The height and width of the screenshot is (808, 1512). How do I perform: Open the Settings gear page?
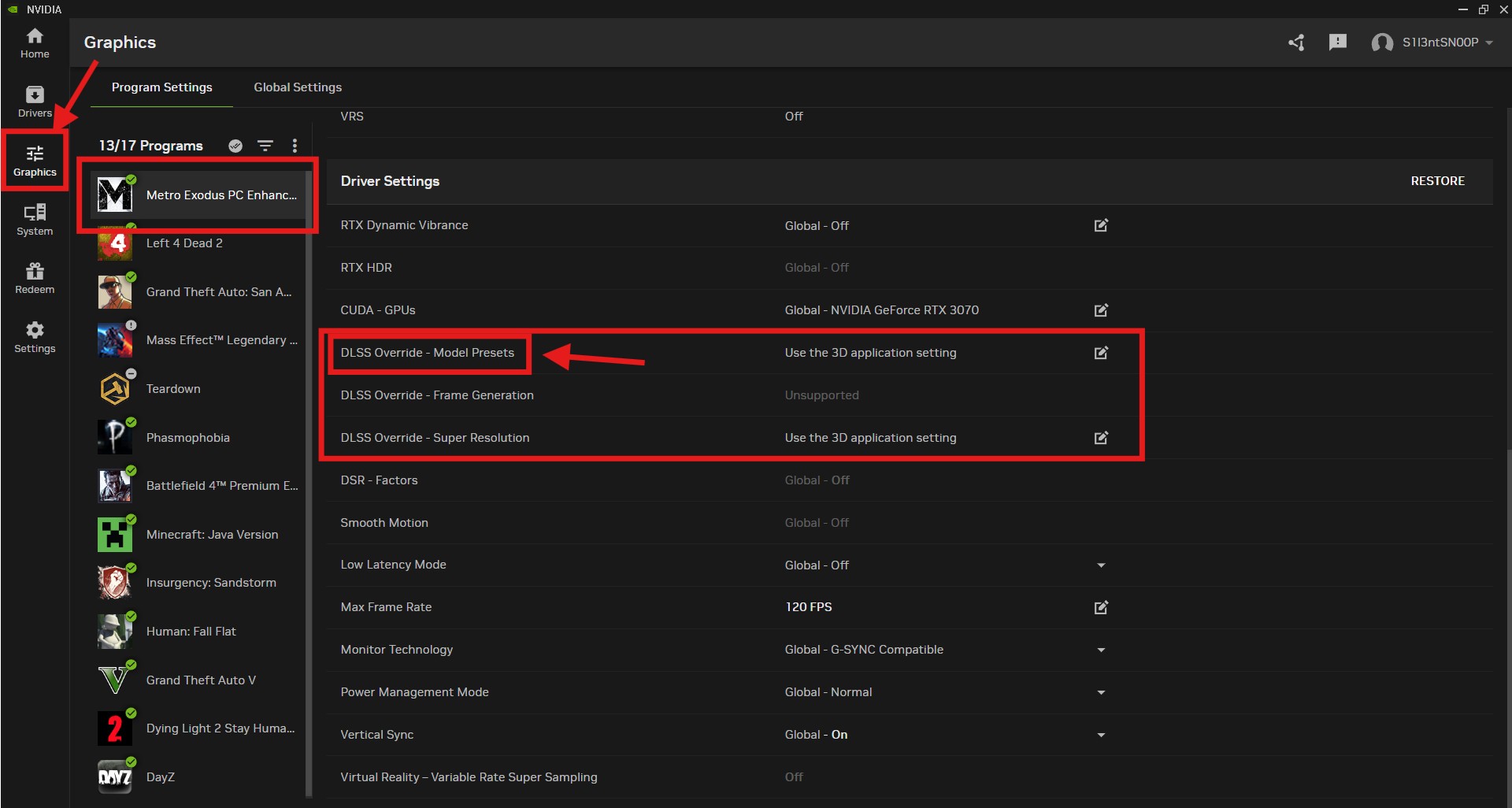coord(35,337)
